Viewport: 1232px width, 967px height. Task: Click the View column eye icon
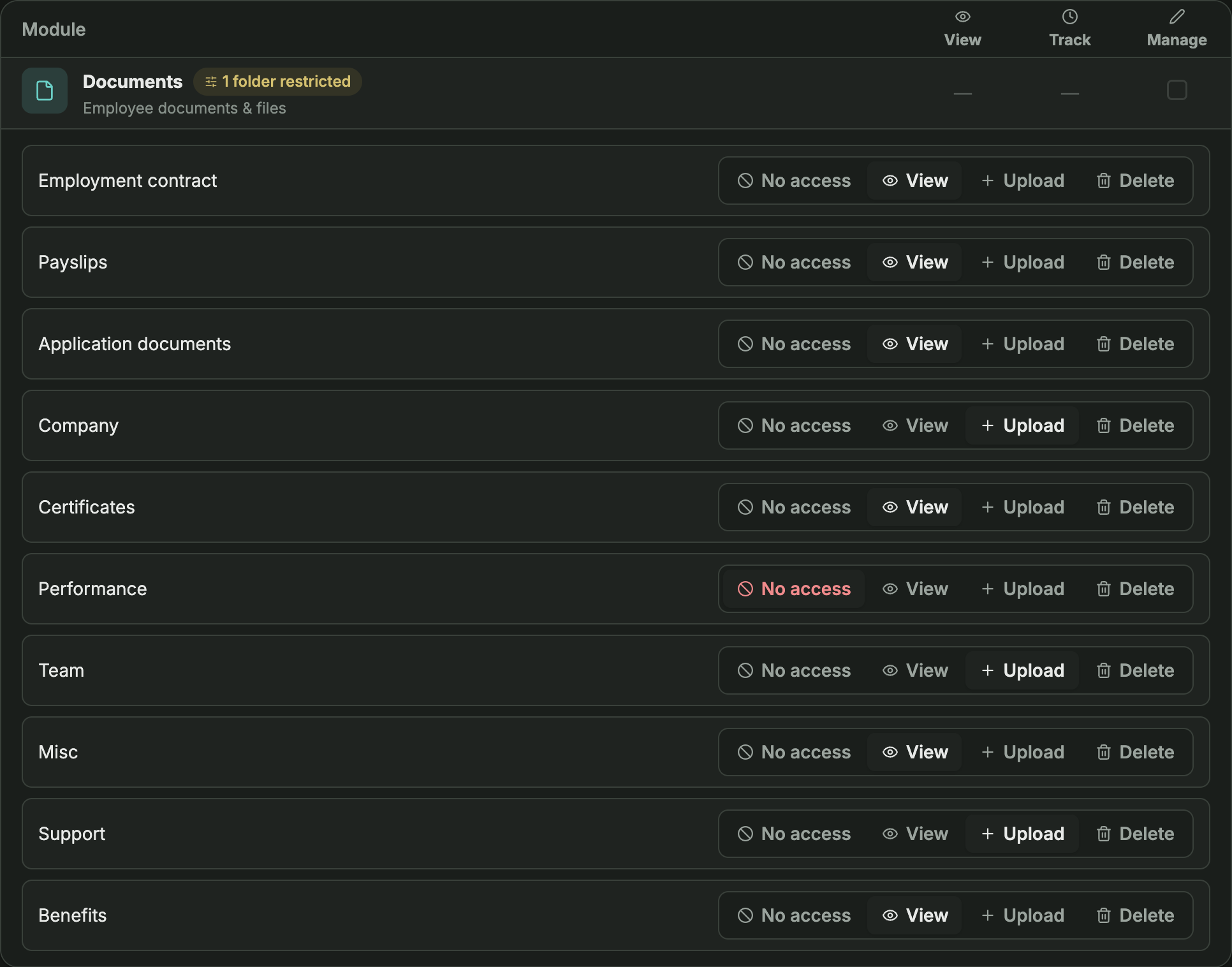tap(963, 17)
